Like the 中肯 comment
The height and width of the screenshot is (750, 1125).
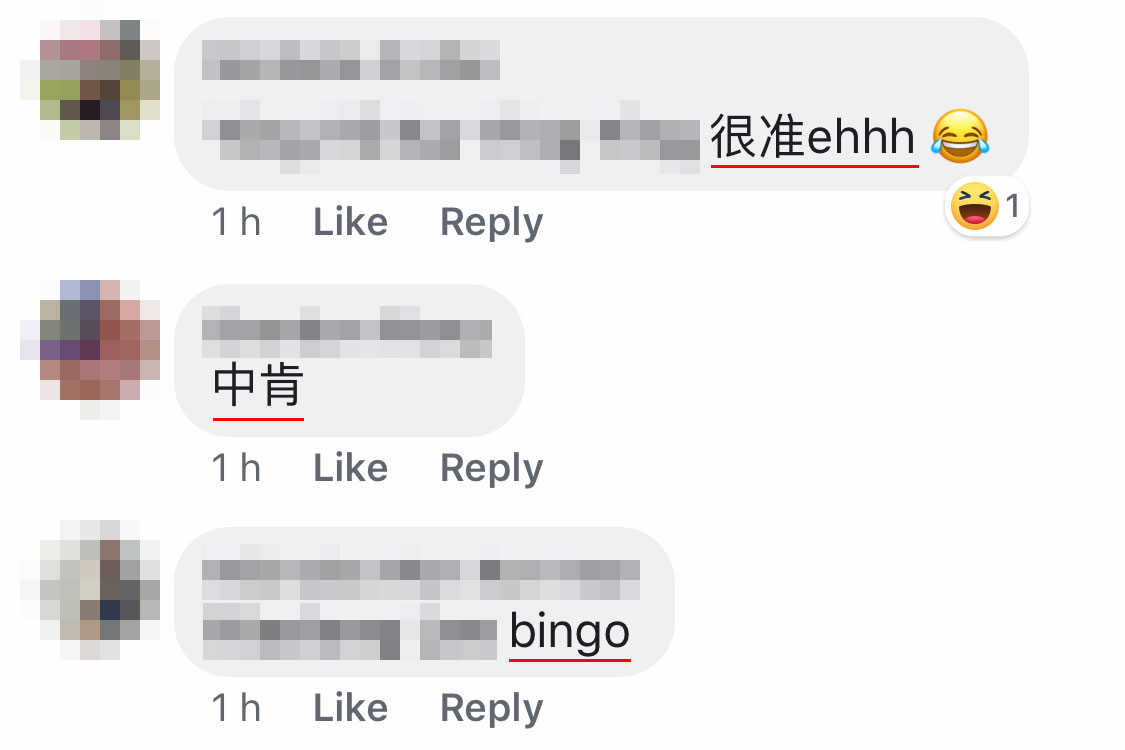[x=350, y=468]
